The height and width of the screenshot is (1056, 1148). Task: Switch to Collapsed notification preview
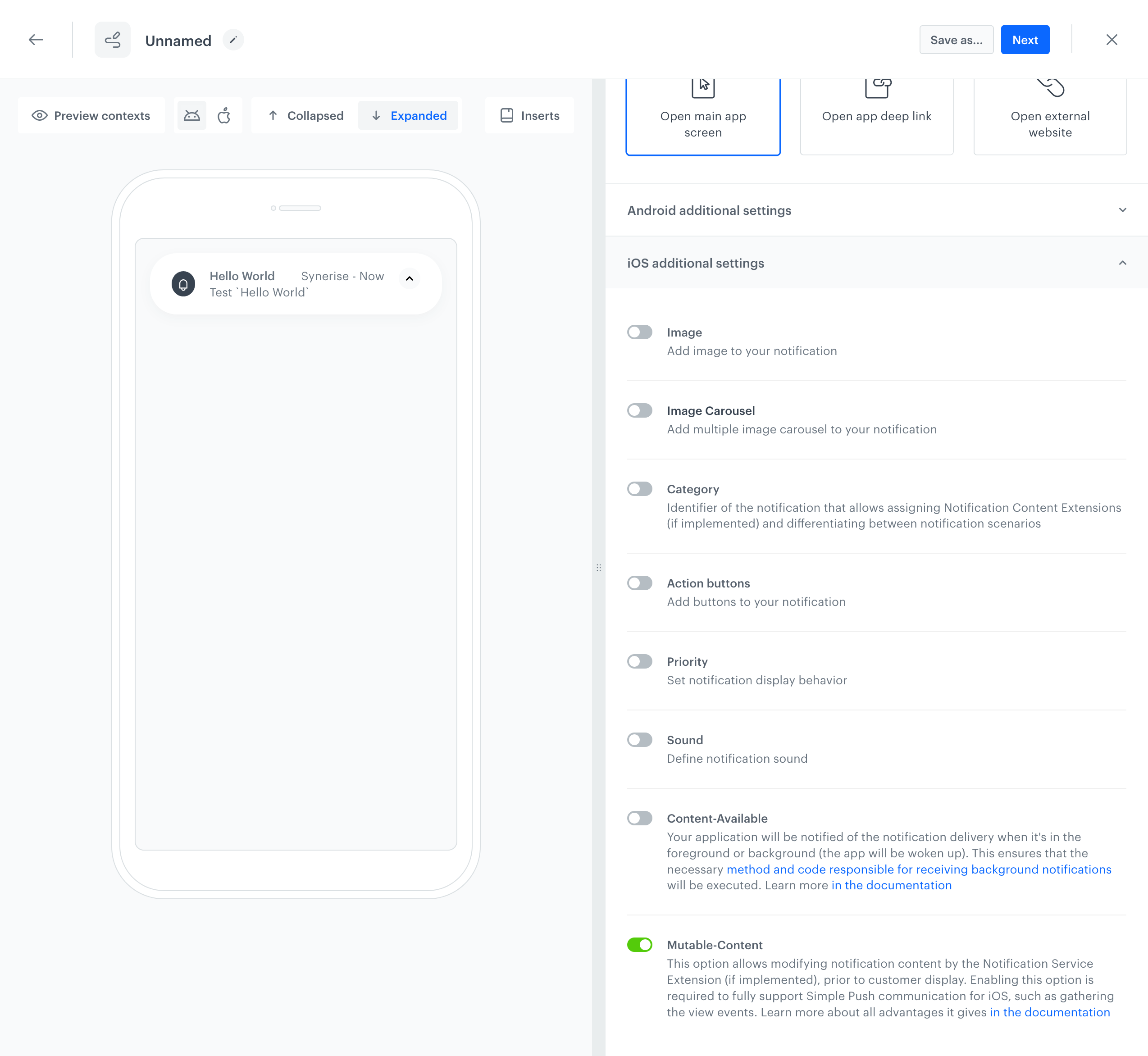[x=304, y=115]
